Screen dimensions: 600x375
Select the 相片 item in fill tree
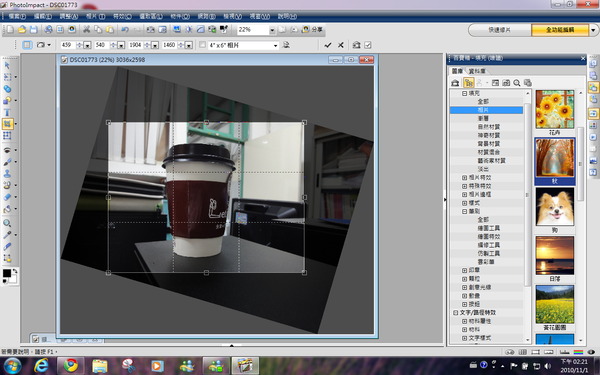pos(486,110)
